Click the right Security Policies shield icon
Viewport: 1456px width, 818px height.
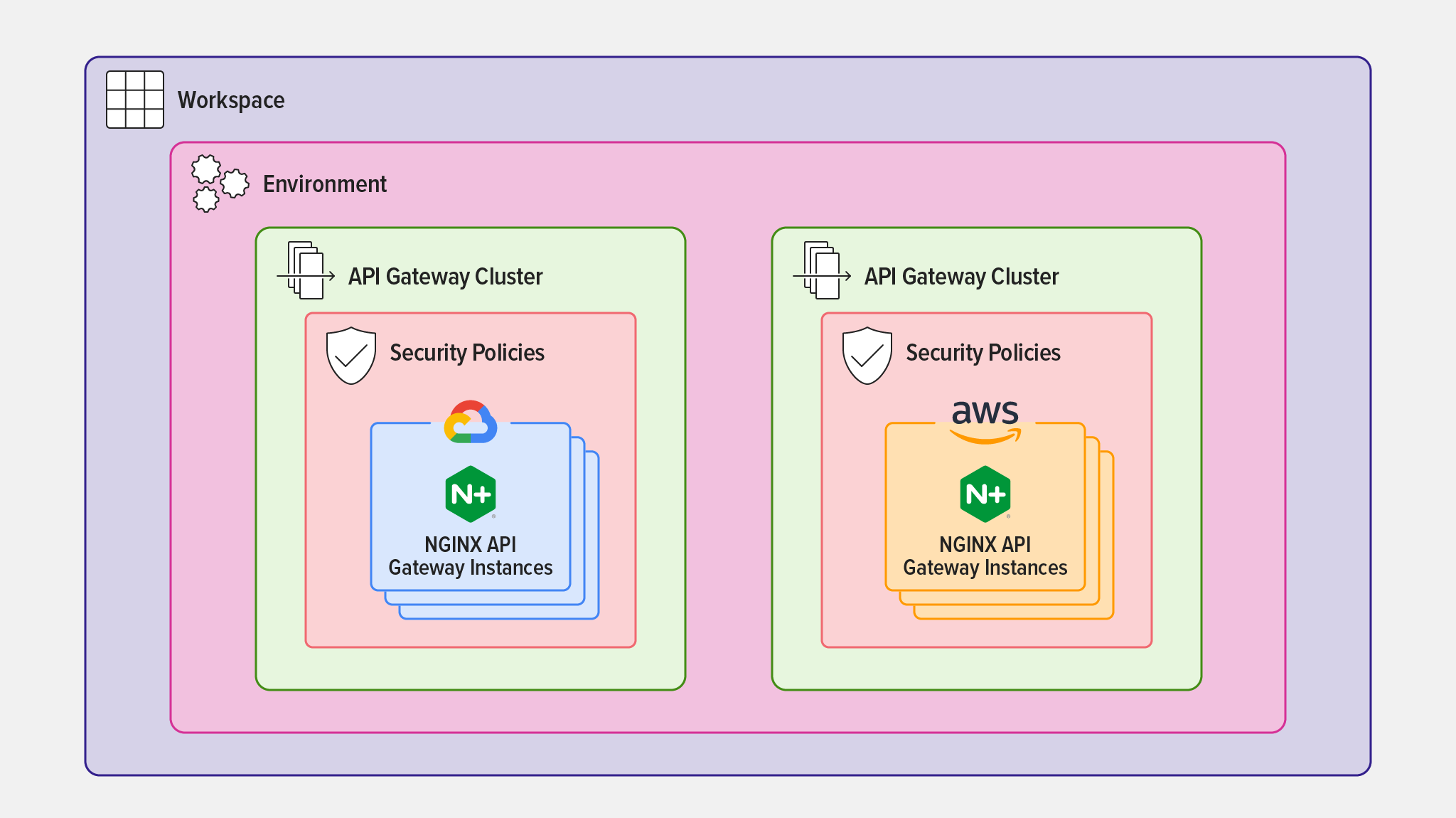click(867, 356)
